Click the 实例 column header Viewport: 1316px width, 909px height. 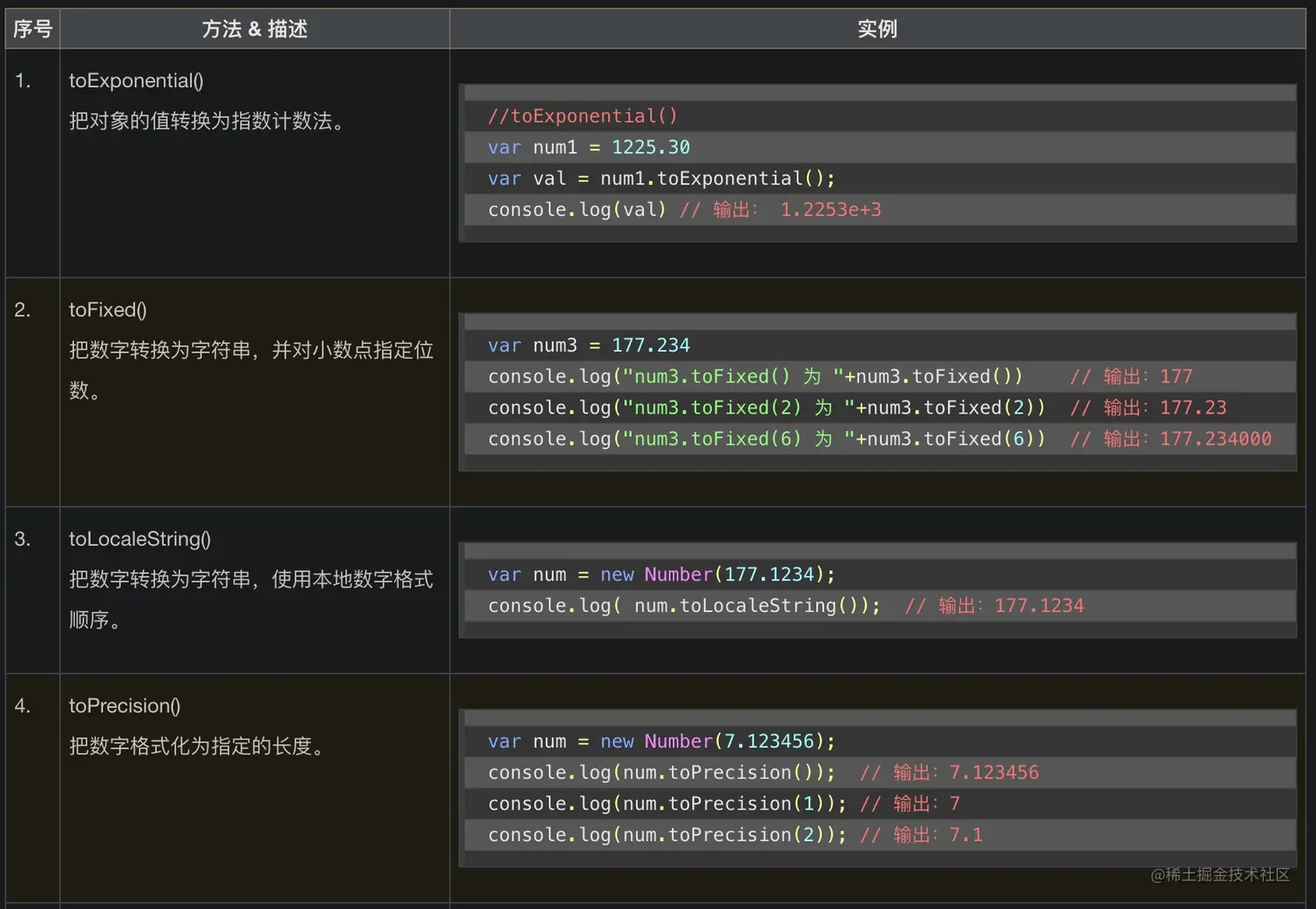tap(876, 29)
